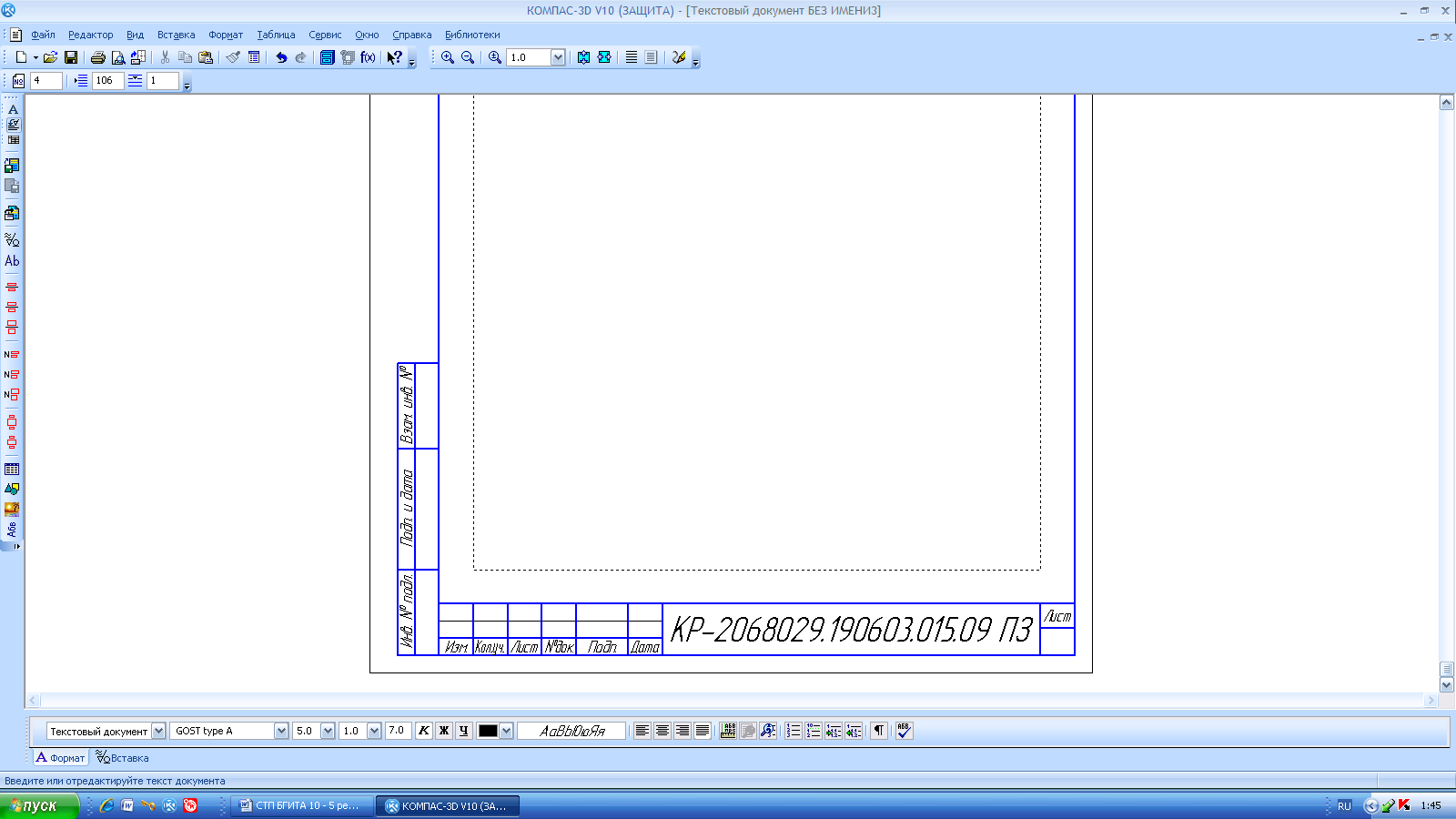Click the page number № icon

click(x=18, y=81)
